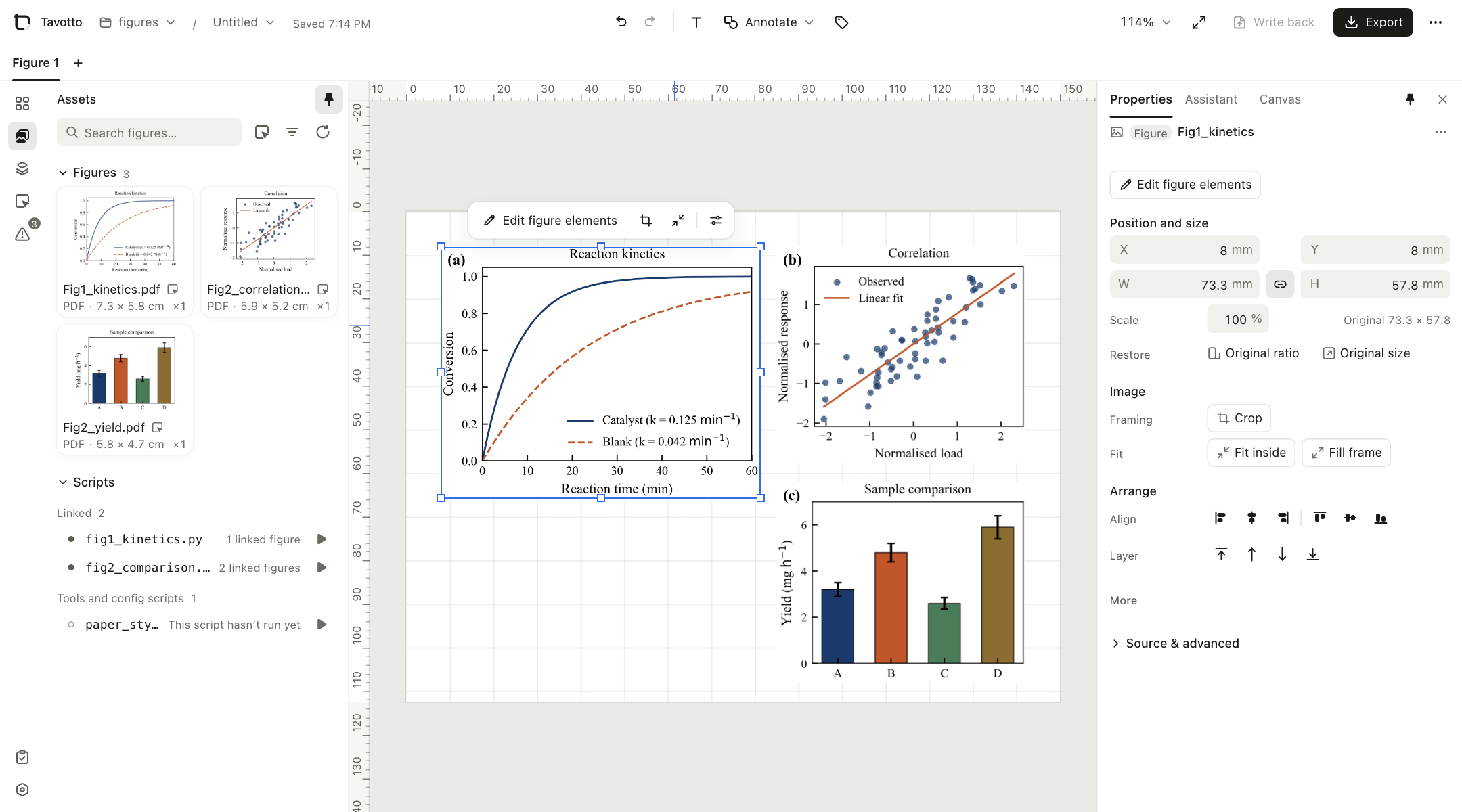Open the Untitled document dropdown
This screenshot has height=812, width=1462.
(243, 22)
